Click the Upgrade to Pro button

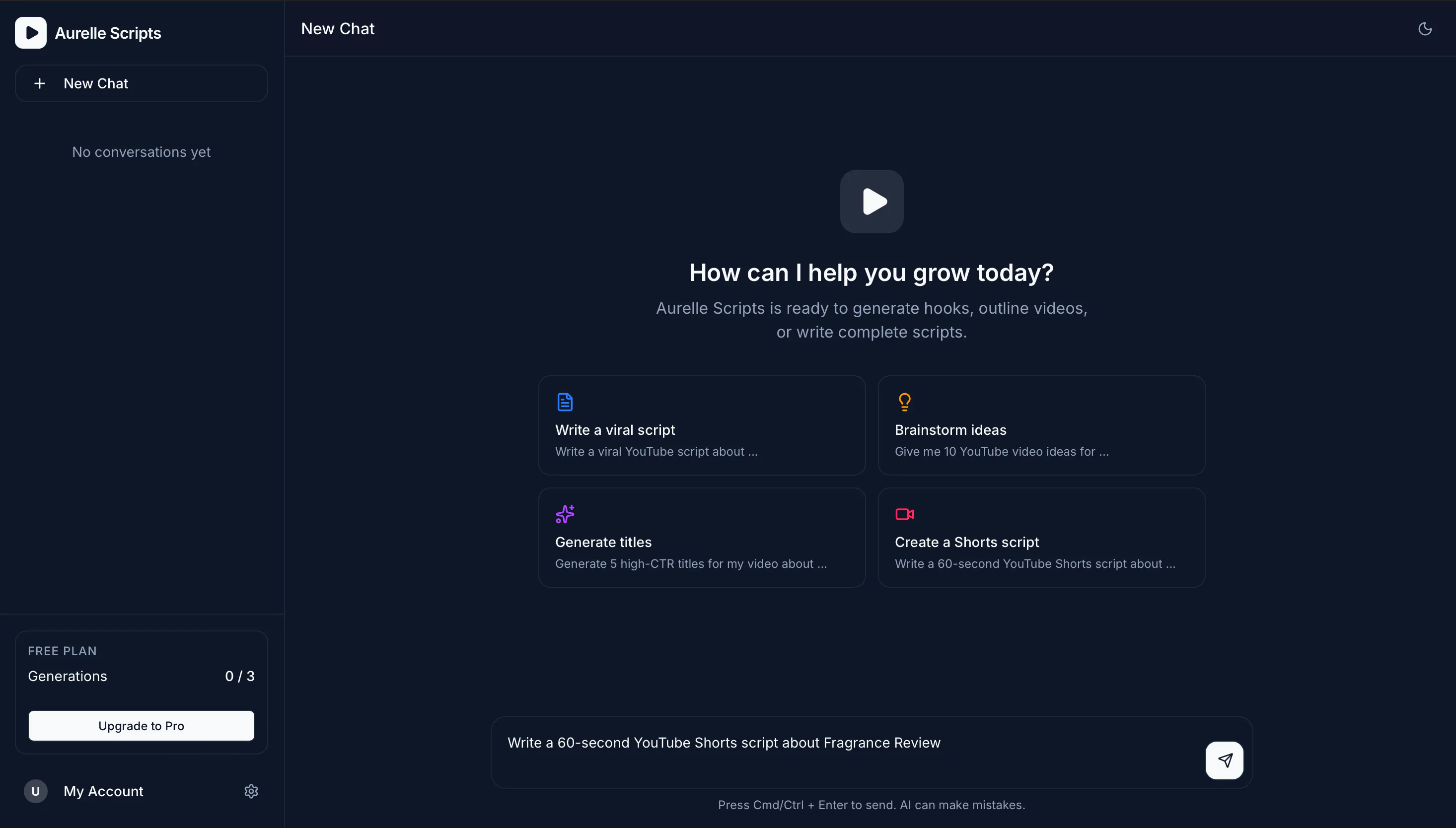tap(141, 726)
